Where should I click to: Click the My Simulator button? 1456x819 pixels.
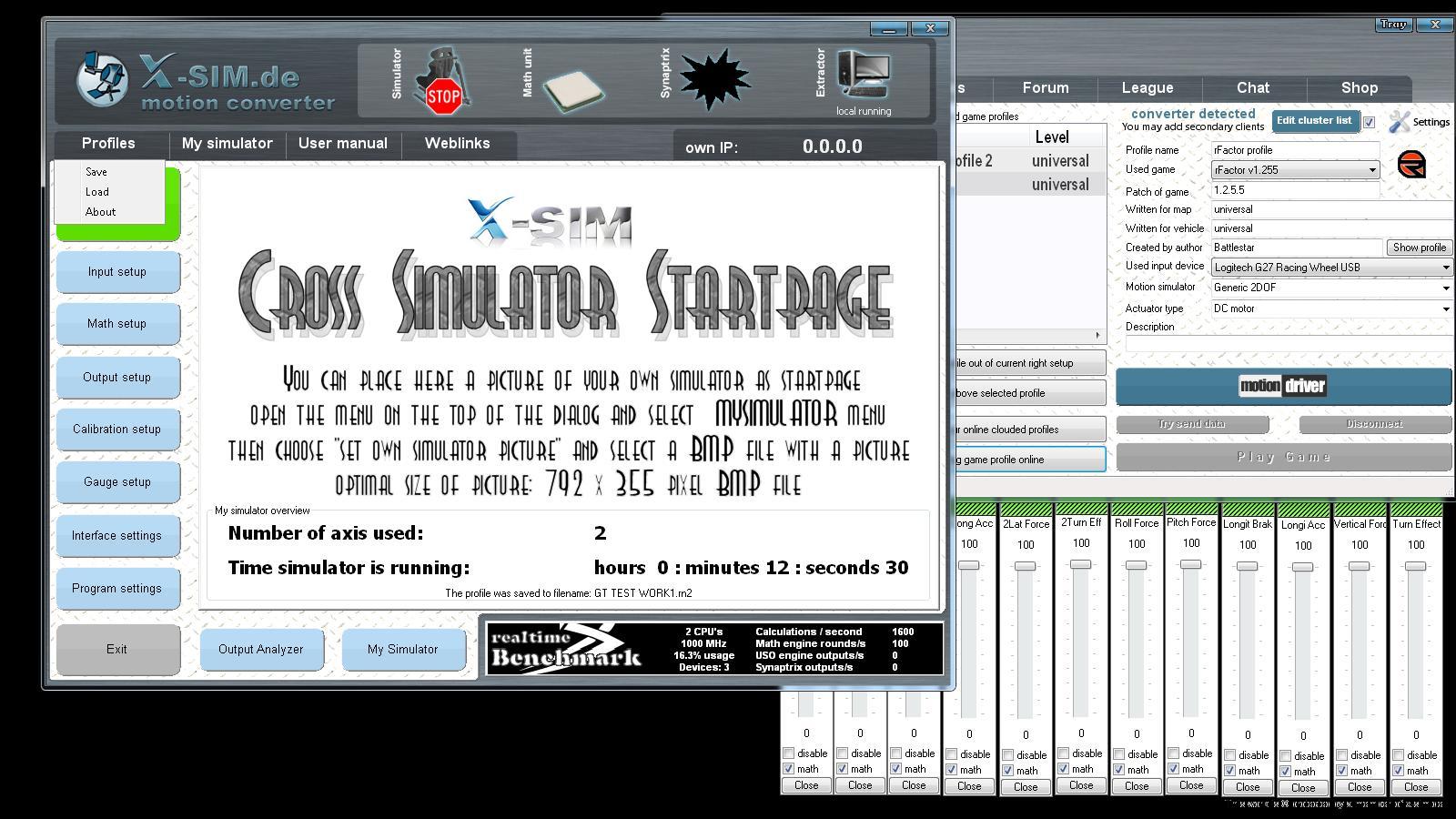point(403,650)
